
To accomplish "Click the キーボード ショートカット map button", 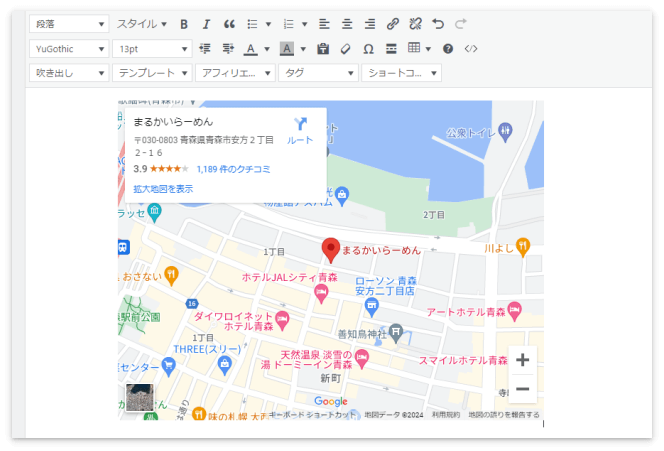I will [313, 415].
